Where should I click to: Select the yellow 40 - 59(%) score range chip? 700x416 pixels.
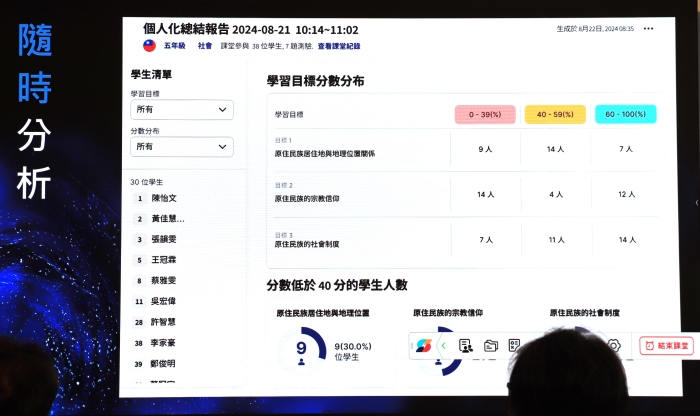(555, 114)
